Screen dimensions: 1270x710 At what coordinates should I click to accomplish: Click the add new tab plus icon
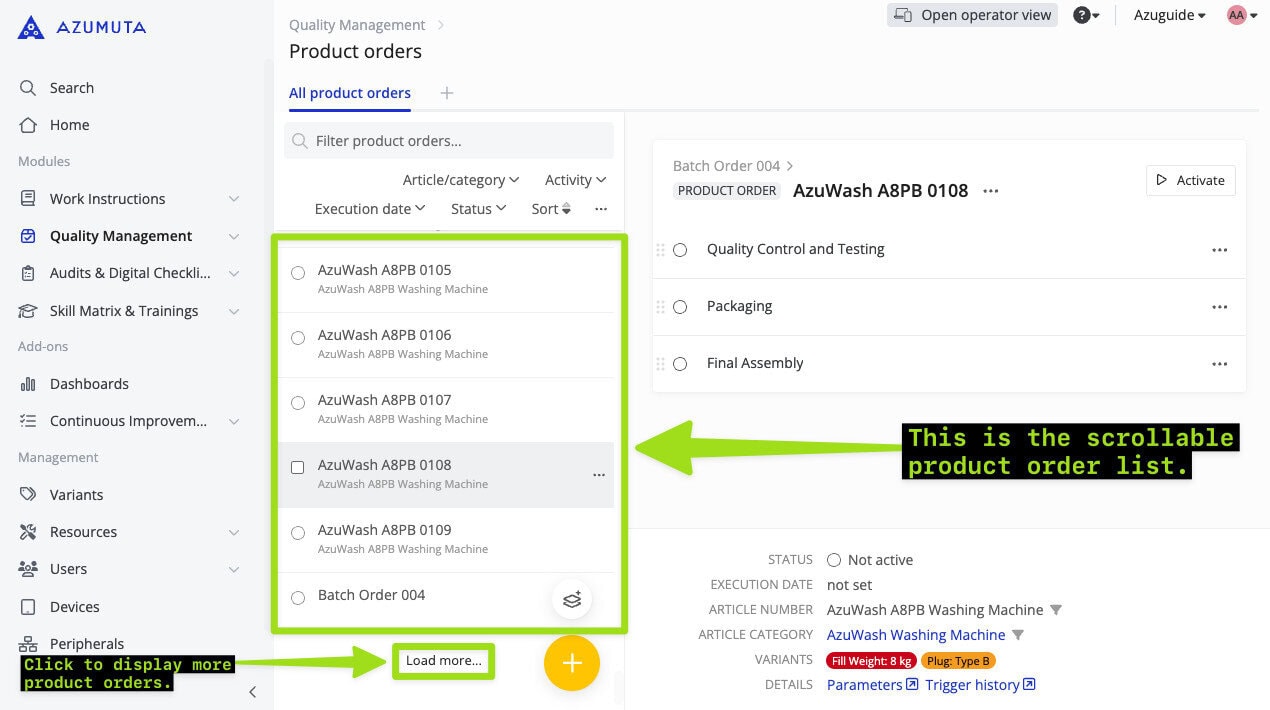[447, 93]
